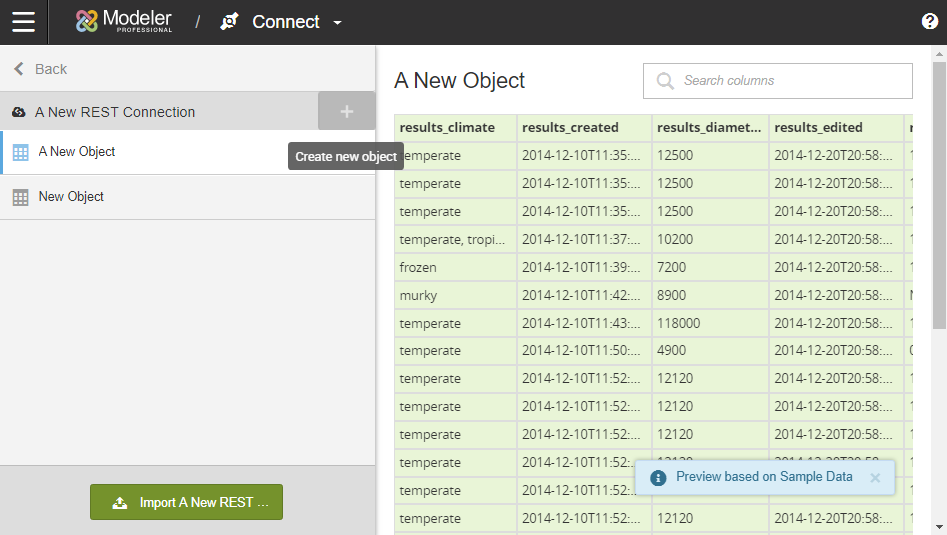Image resolution: width=947 pixels, height=535 pixels.
Task: Click the magnifier icon in the search box
Action: point(664,81)
